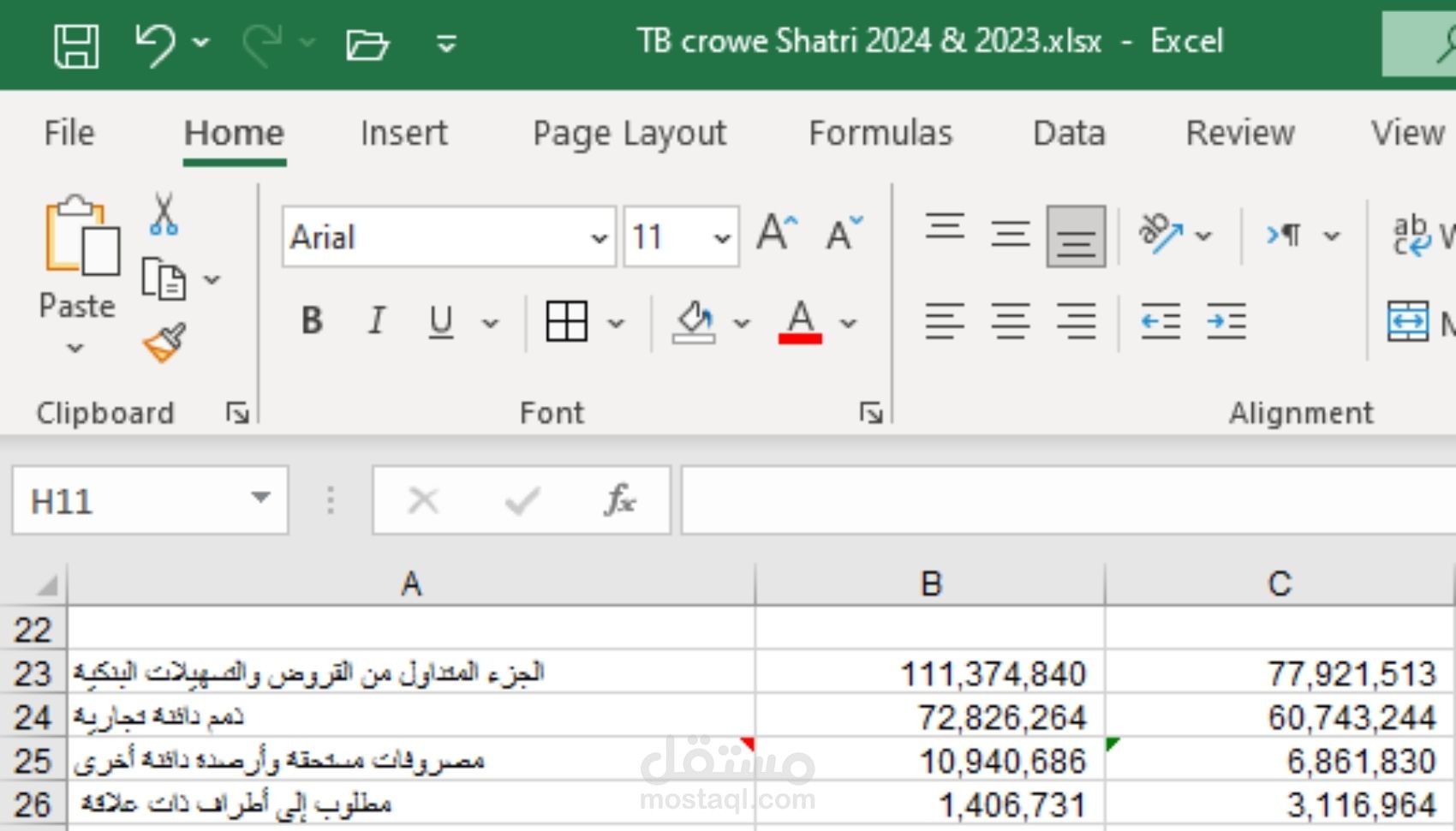Select Align Right icon
This screenshot has height=831, width=1456.
tap(1076, 321)
